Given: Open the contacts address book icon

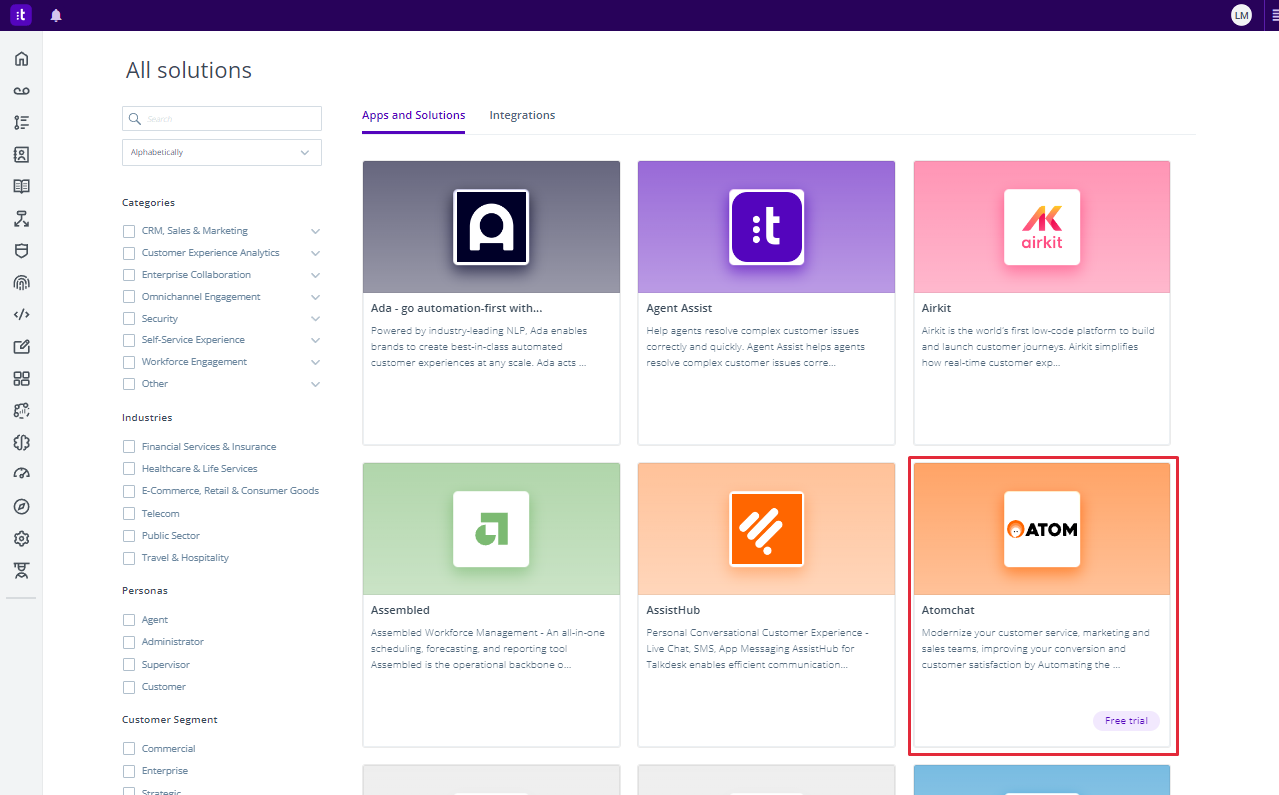Looking at the screenshot, I should click(x=21, y=155).
